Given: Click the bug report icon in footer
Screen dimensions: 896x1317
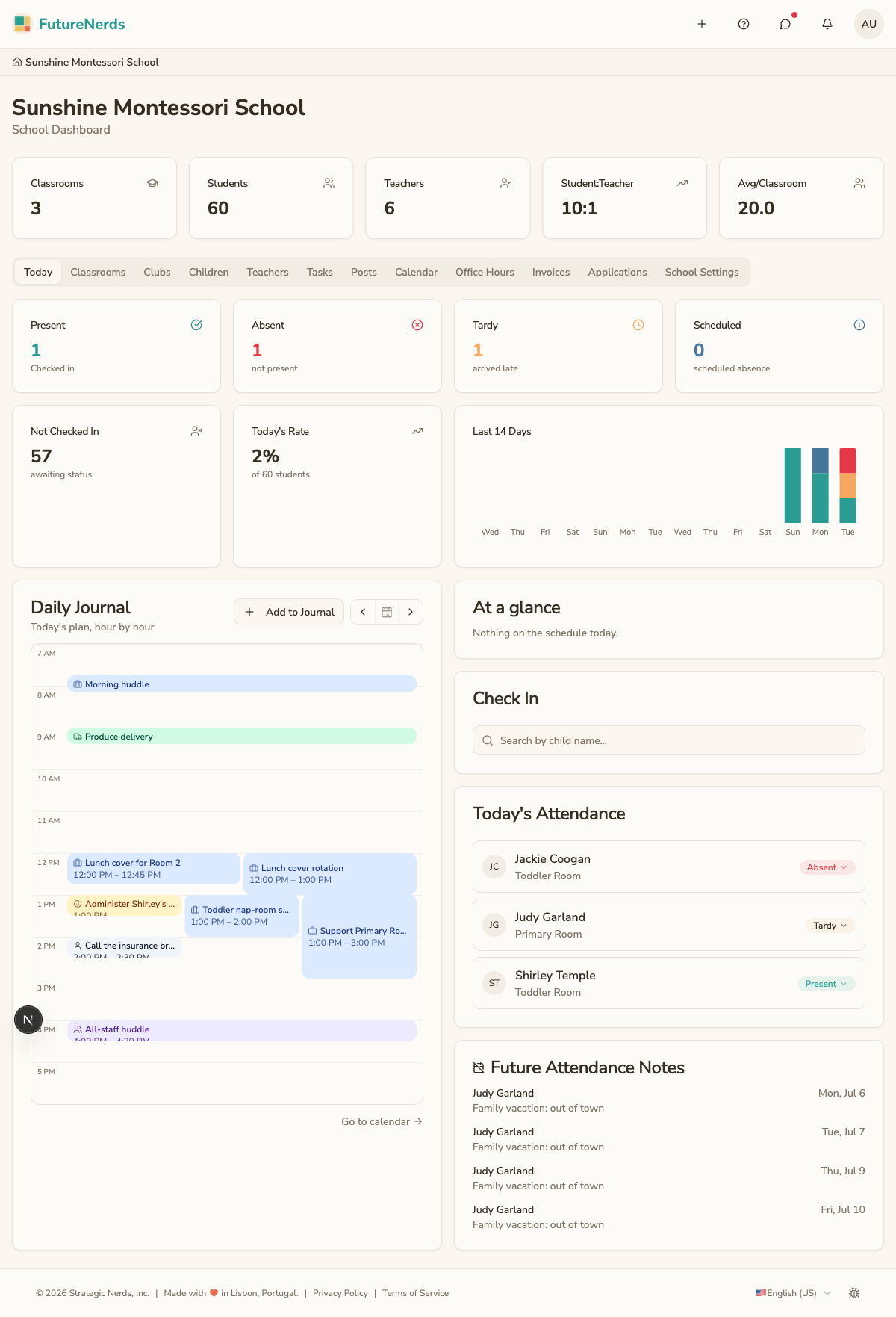Looking at the screenshot, I should [854, 1293].
